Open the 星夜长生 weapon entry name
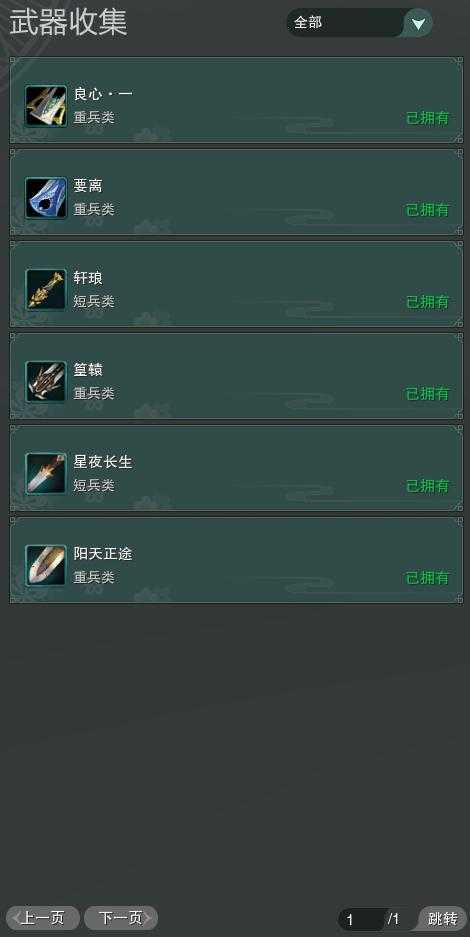470x937 pixels. 103,462
